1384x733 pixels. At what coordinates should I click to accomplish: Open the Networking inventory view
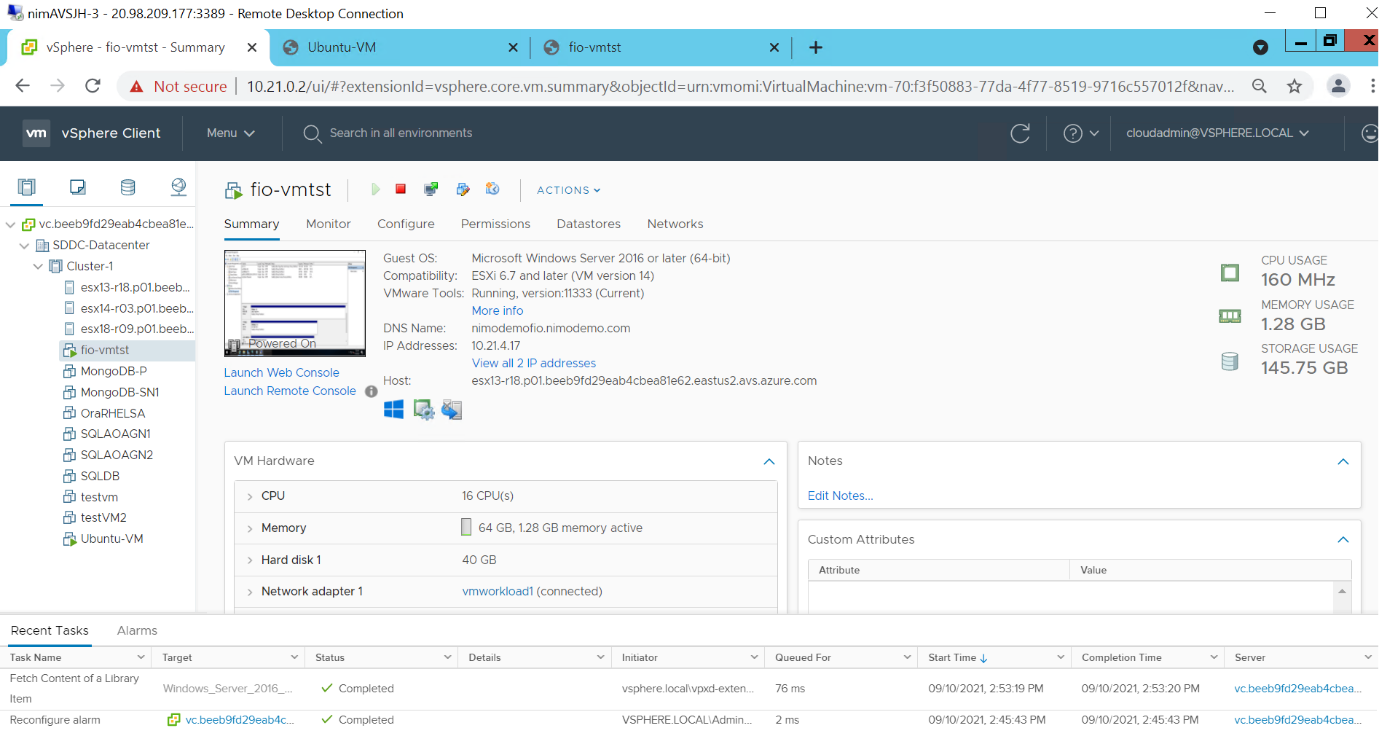[178, 187]
